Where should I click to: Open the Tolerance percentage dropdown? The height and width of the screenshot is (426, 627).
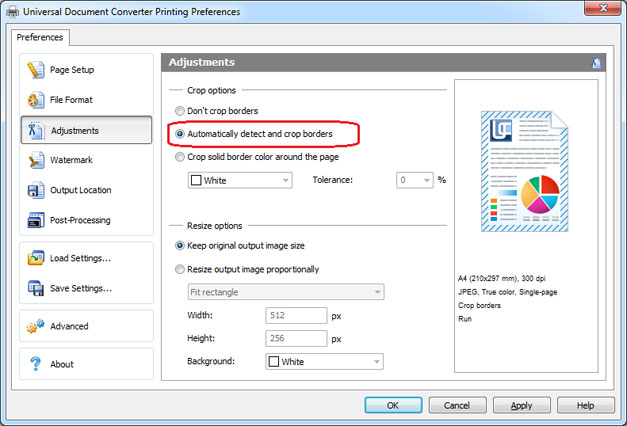[x=415, y=180]
